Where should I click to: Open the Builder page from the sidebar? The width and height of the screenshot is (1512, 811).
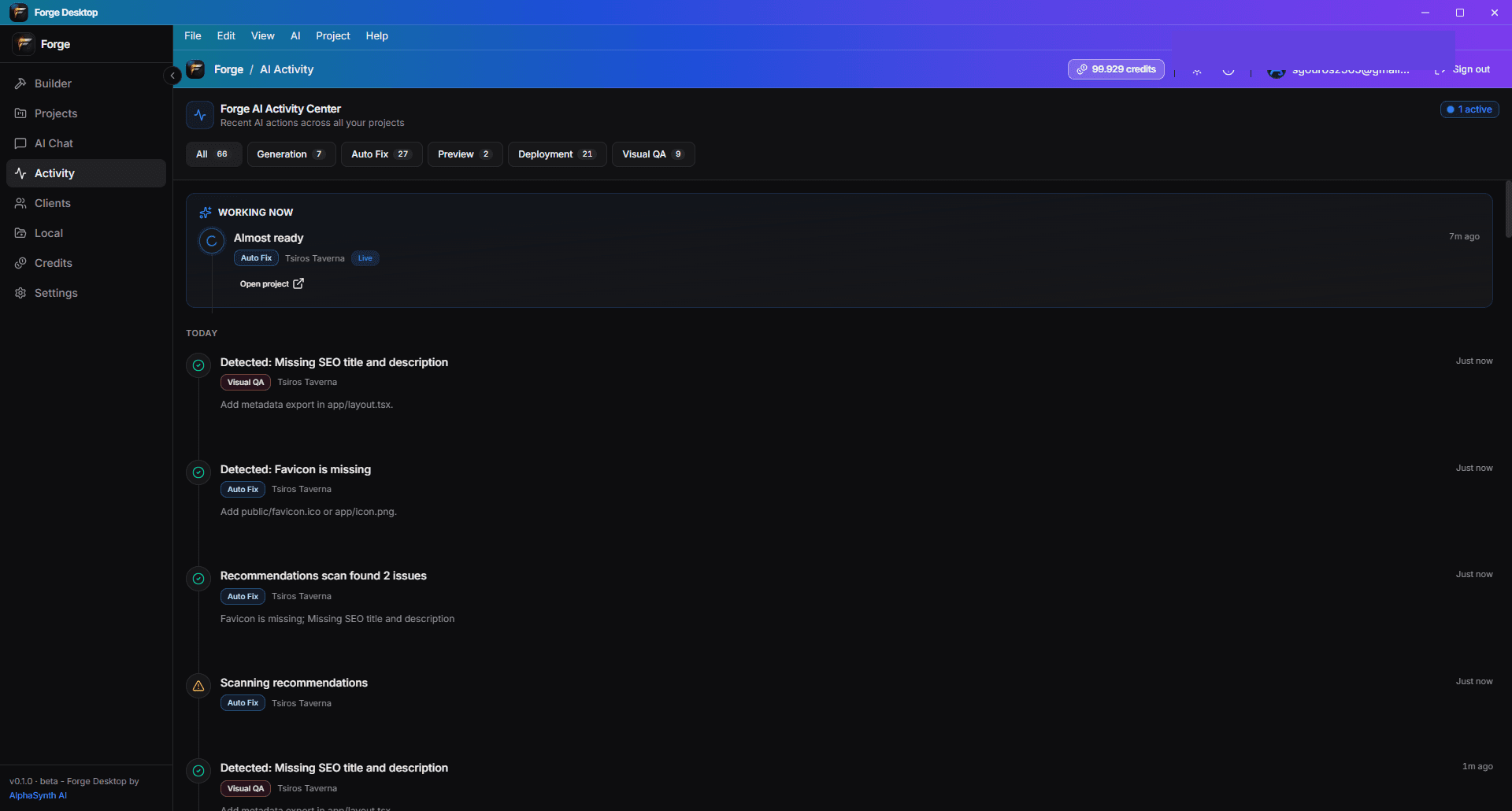coord(86,83)
